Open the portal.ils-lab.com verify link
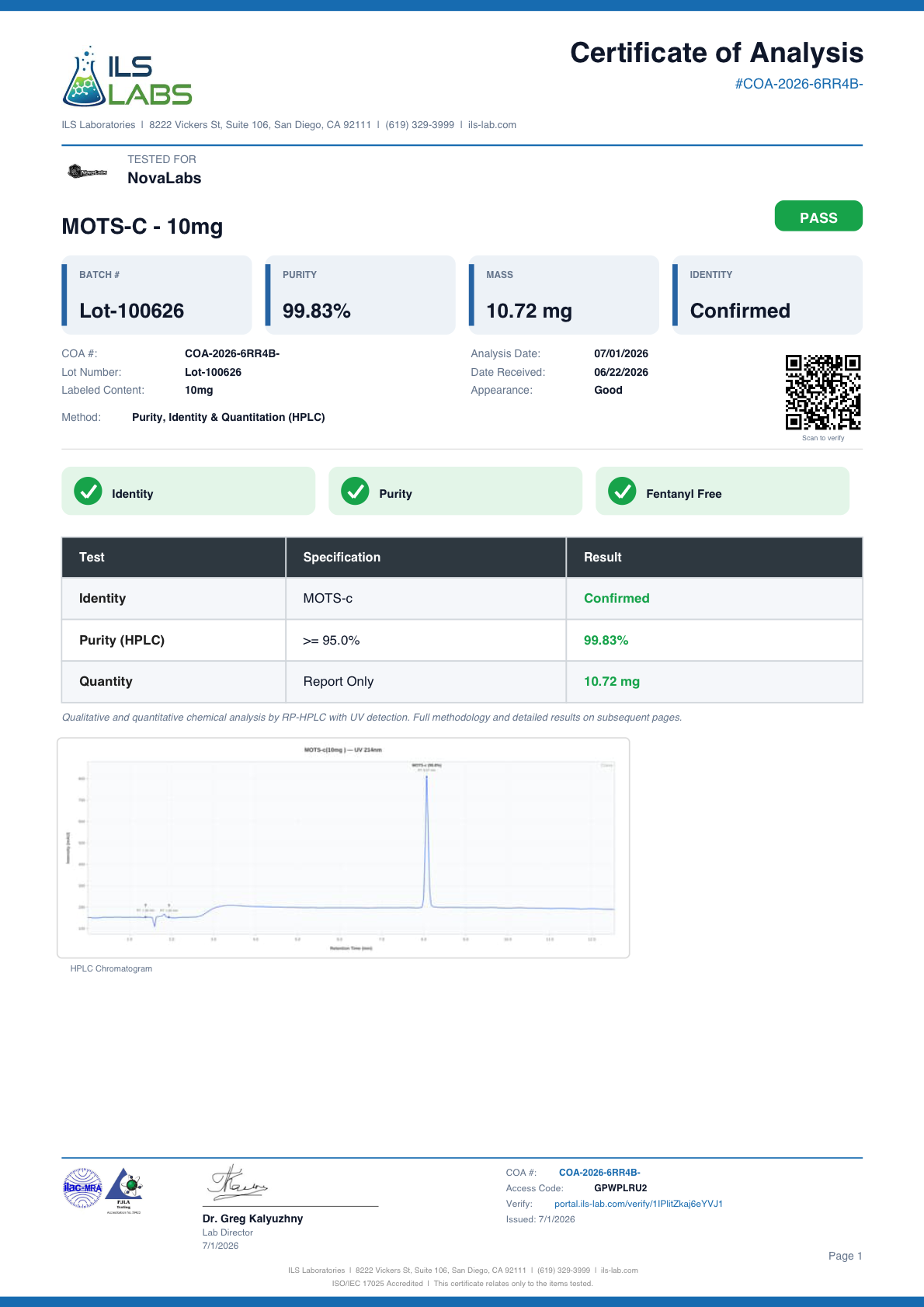The width and height of the screenshot is (924, 1307). coord(638,1204)
